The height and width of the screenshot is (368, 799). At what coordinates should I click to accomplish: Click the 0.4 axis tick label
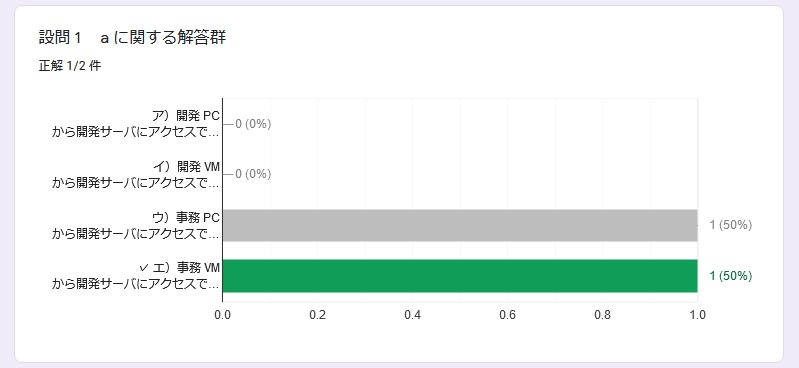tap(412, 315)
